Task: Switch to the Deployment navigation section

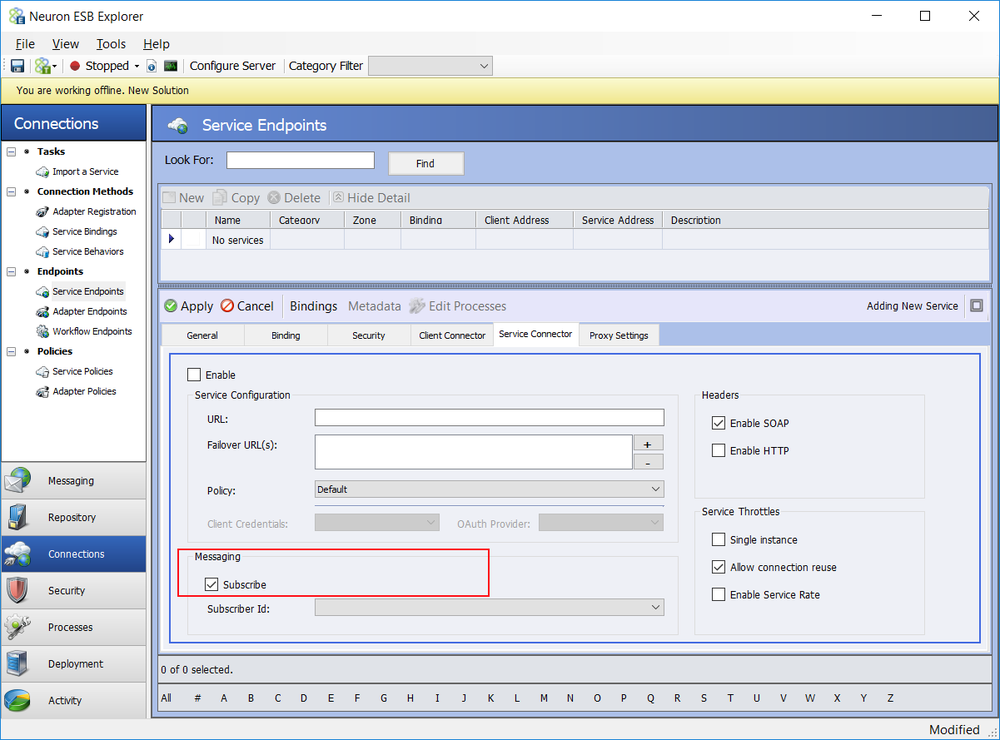Action: 74,663
